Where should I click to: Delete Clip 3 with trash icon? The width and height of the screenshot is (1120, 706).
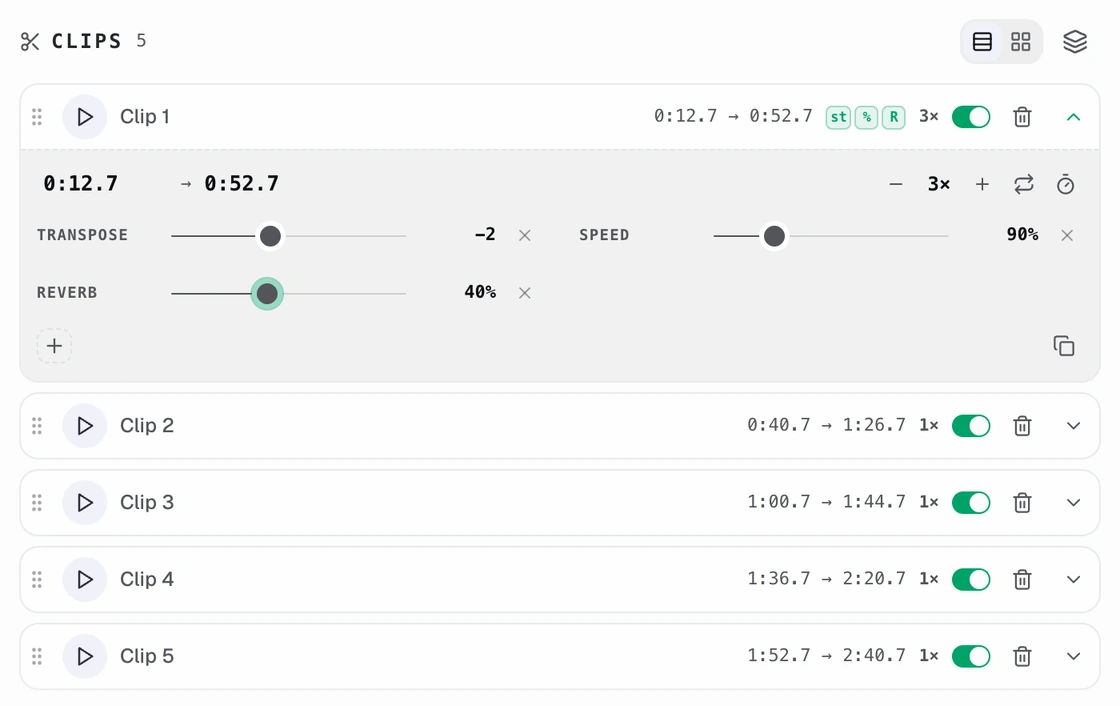coord(1022,502)
